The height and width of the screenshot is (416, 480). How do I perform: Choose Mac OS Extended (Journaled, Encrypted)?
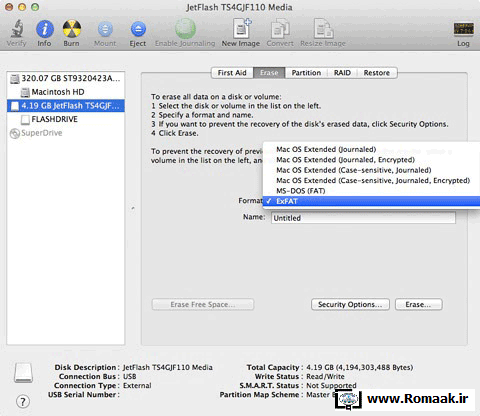(371, 160)
